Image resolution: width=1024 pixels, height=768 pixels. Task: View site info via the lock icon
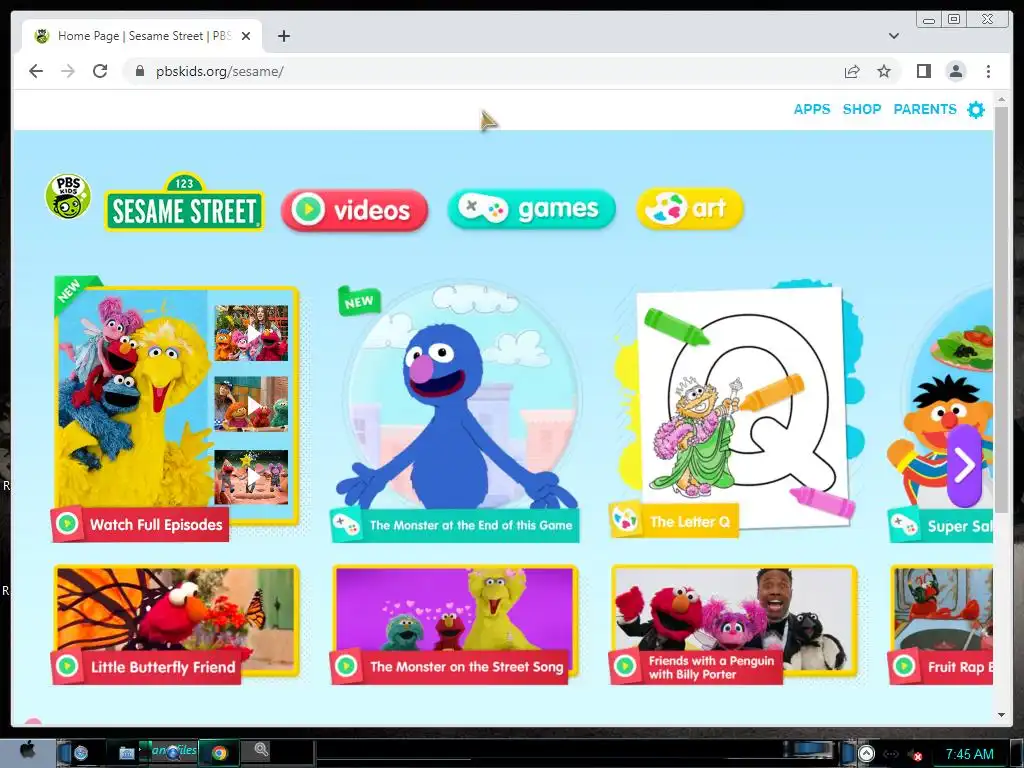click(x=139, y=71)
